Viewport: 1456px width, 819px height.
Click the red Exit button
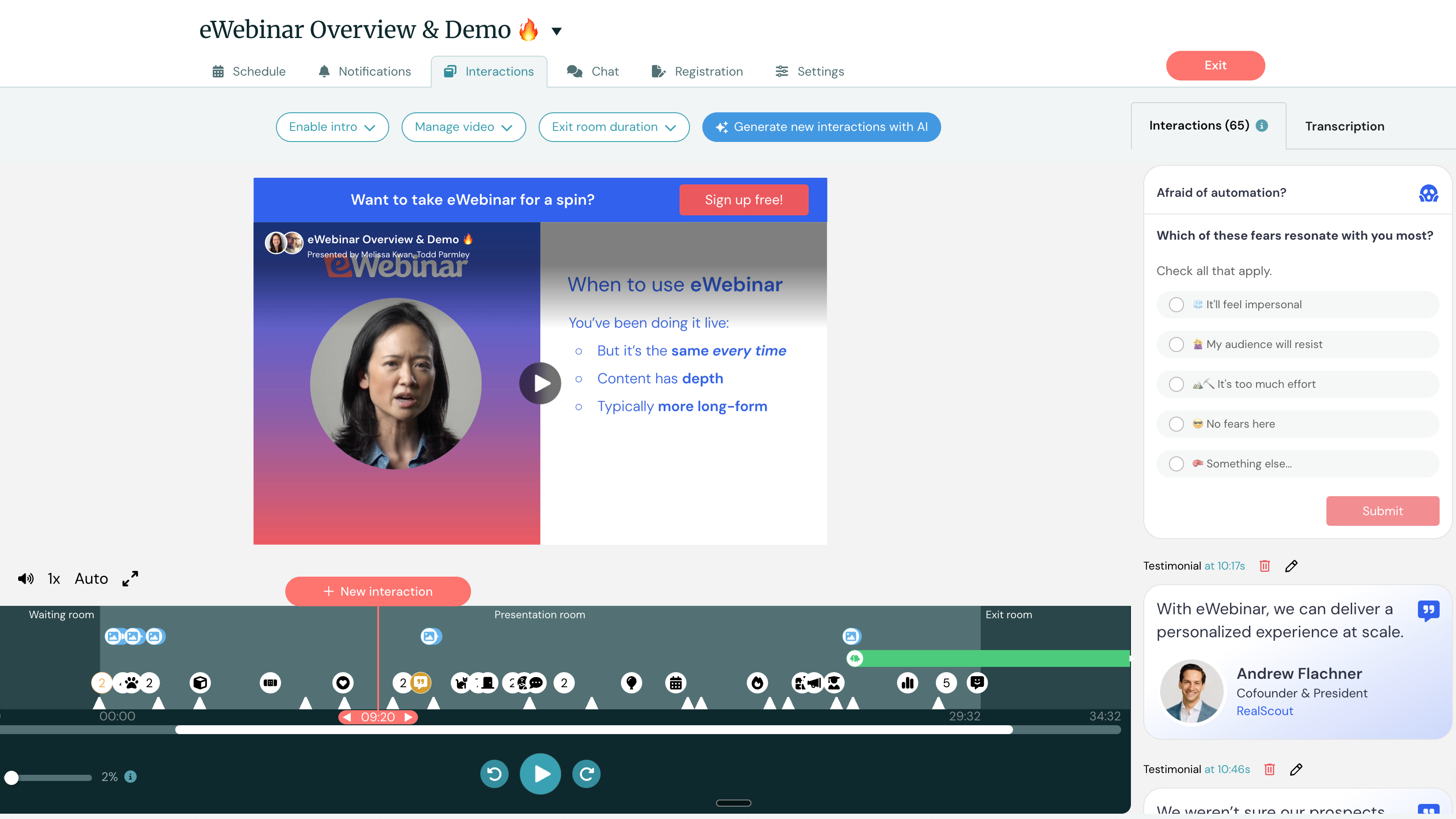(1215, 65)
